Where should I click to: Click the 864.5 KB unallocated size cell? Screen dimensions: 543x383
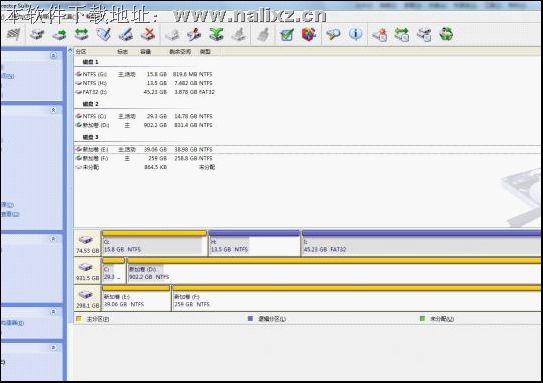pyautogui.click(x=155, y=167)
